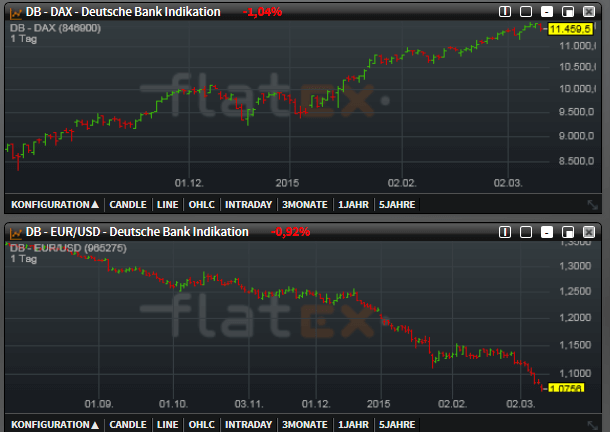
Task: Open the KONFIGURATION menu in the EUR/USD chart
Action: point(55,425)
